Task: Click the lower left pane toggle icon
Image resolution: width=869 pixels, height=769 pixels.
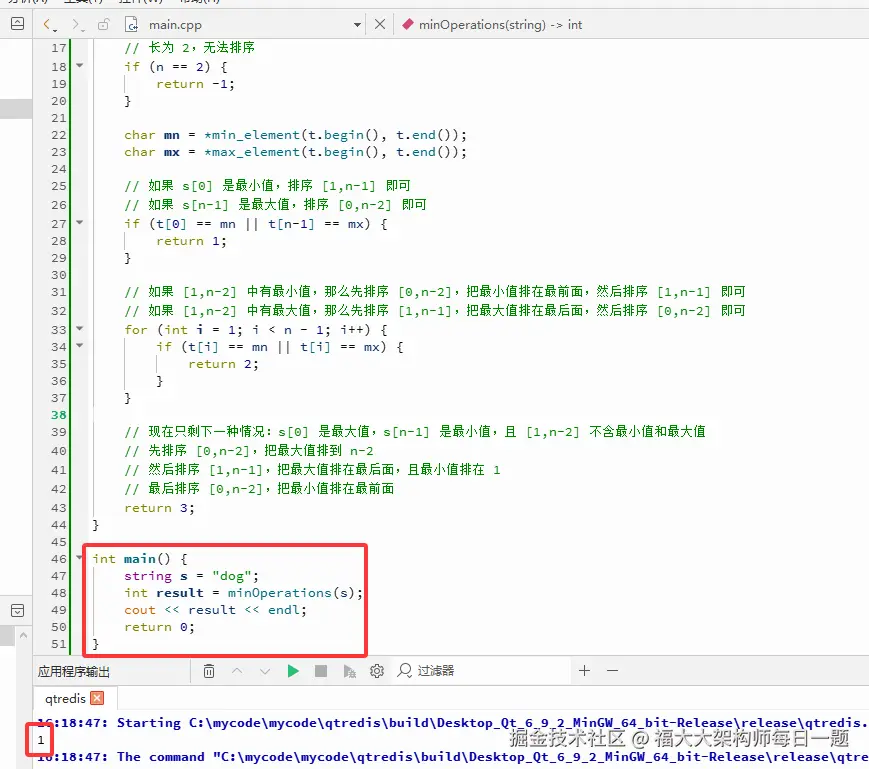Action: click(x=18, y=611)
